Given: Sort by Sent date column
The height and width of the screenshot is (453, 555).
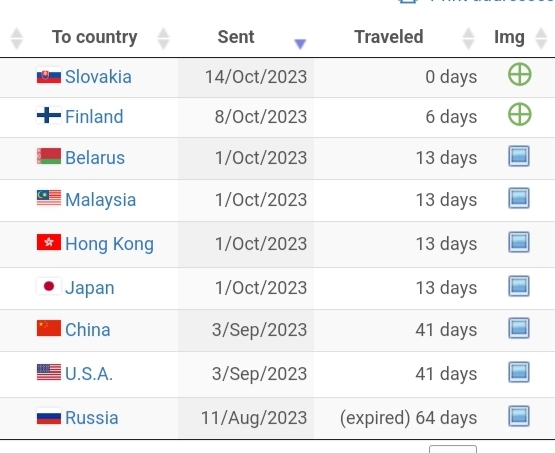Looking at the screenshot, I should (x=236, y=37).
